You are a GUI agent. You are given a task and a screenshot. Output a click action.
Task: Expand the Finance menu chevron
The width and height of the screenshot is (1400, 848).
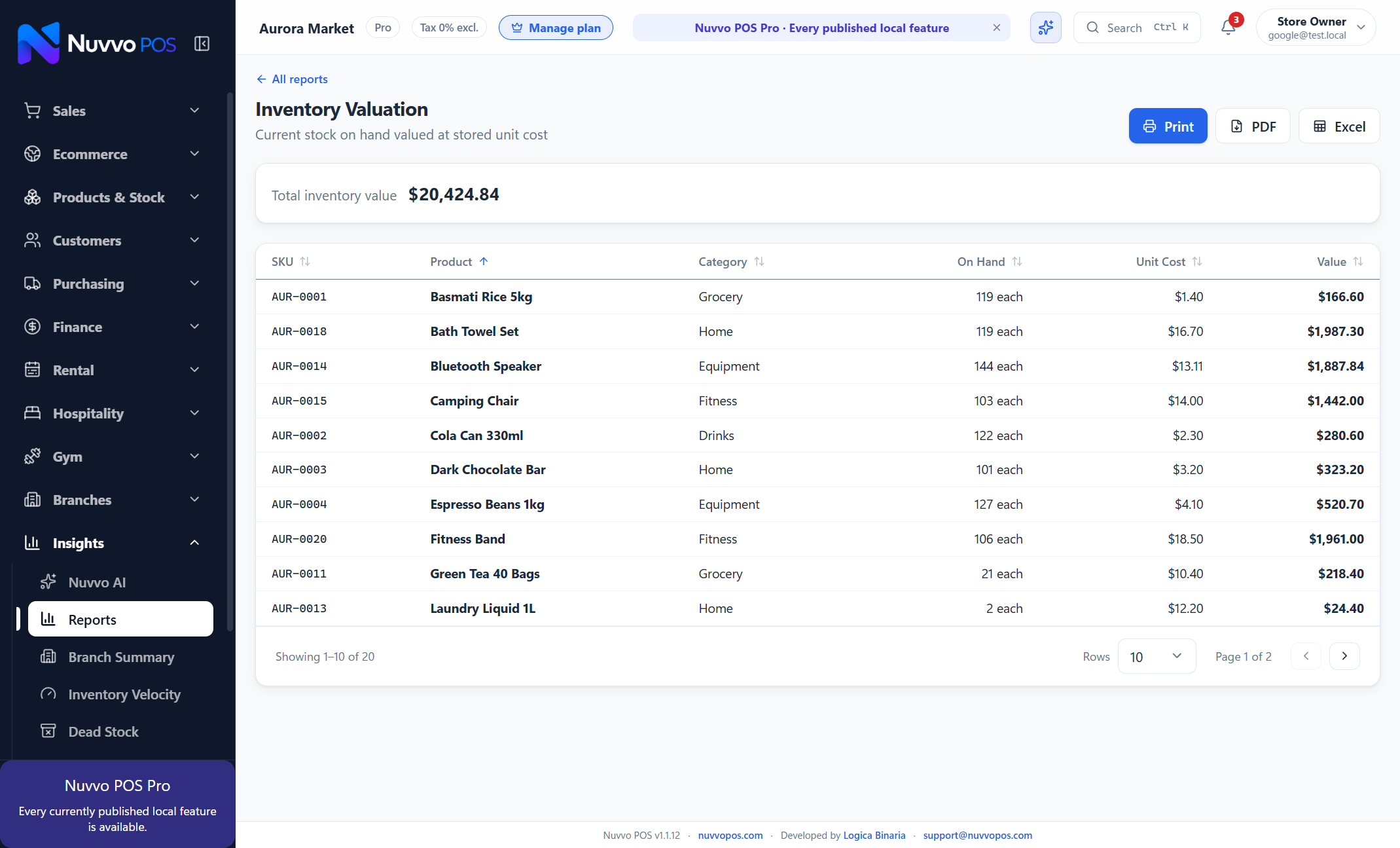[x=194, y=327]
